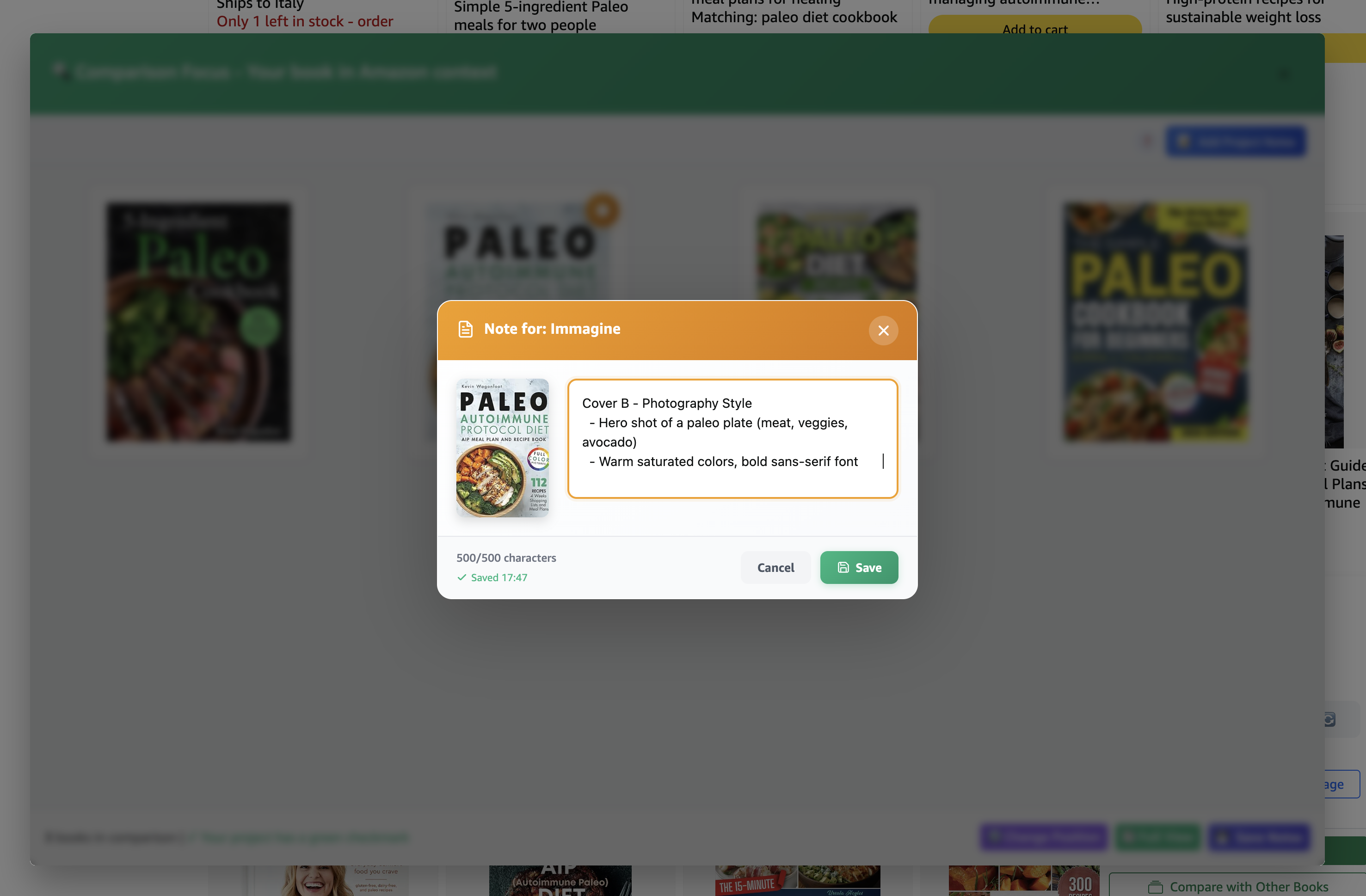The image size is (1366, 896).
Task: Click the Paleo Autoimmune Protocol cover thumbnail
Action: pyautogui.click(x=502, y=448)
